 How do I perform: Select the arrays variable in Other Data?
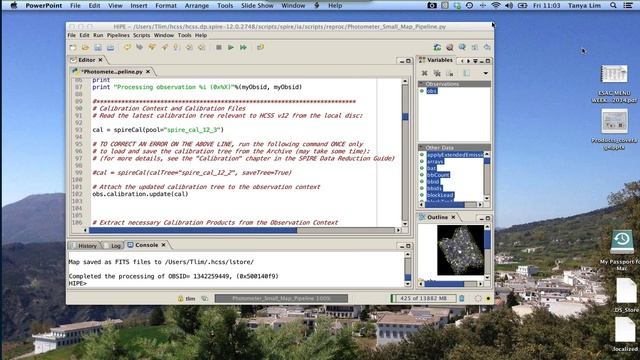click(435, 162)
